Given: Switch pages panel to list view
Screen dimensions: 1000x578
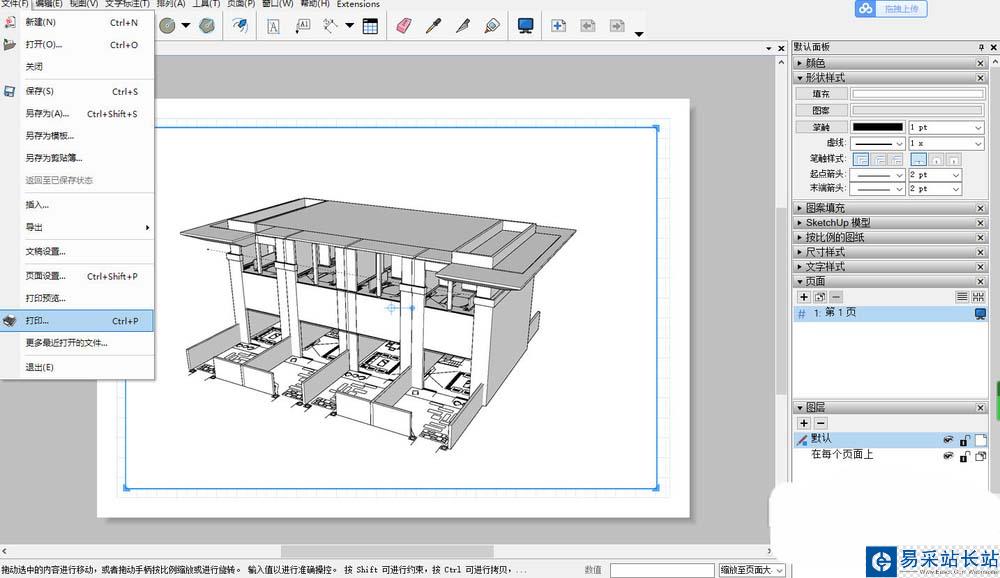Looking at the screenshot, I should pos(962,297).
